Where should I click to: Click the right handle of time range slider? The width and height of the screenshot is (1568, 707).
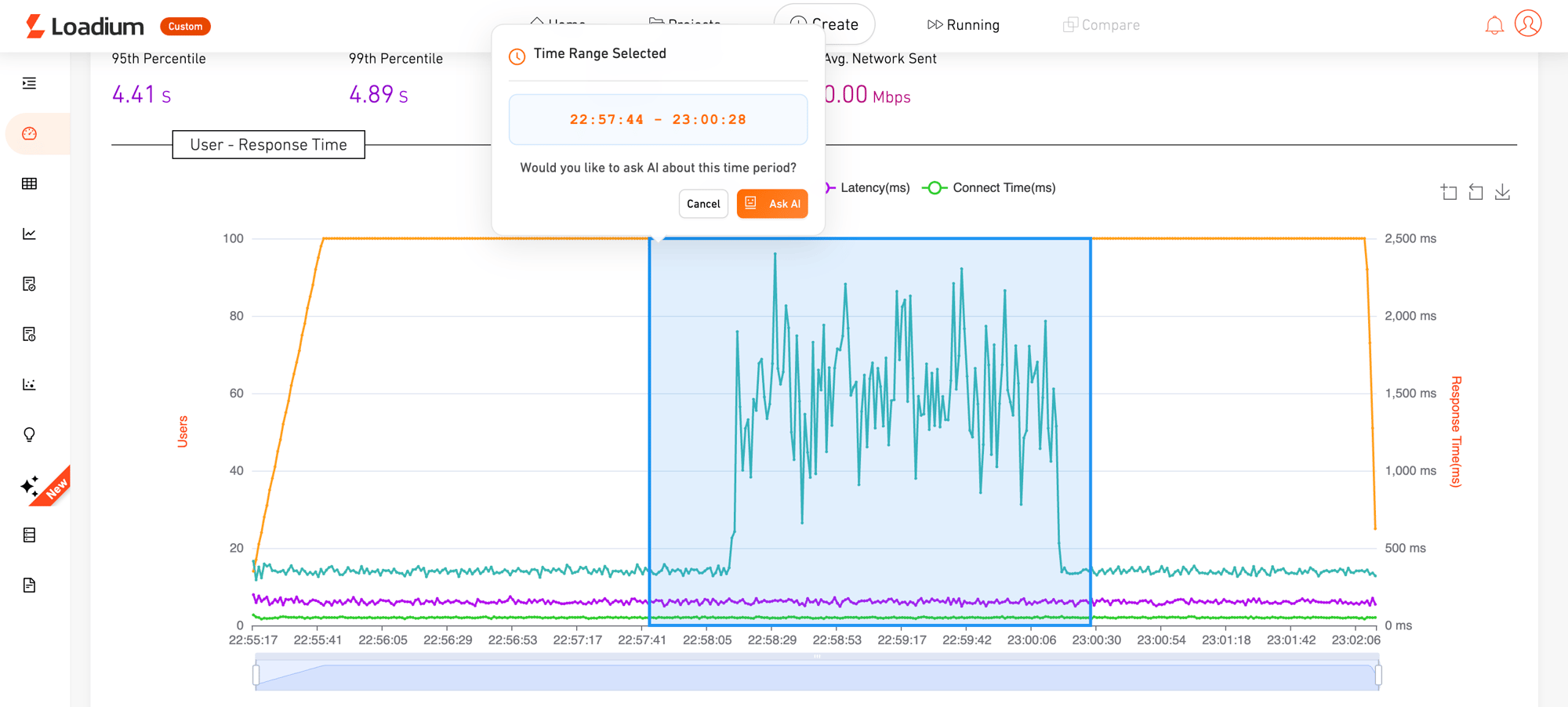tap(1378, 675)
